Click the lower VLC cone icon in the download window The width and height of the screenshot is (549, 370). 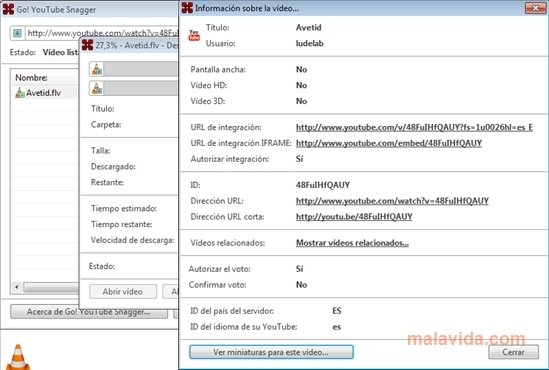(97, 88)
